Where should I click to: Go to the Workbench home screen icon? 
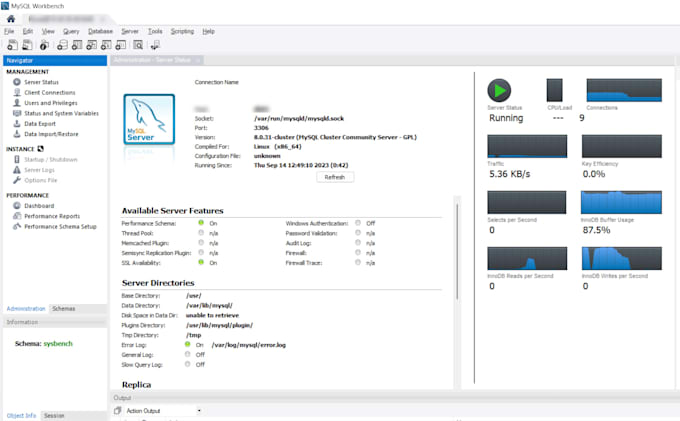(x=11, y=19)
